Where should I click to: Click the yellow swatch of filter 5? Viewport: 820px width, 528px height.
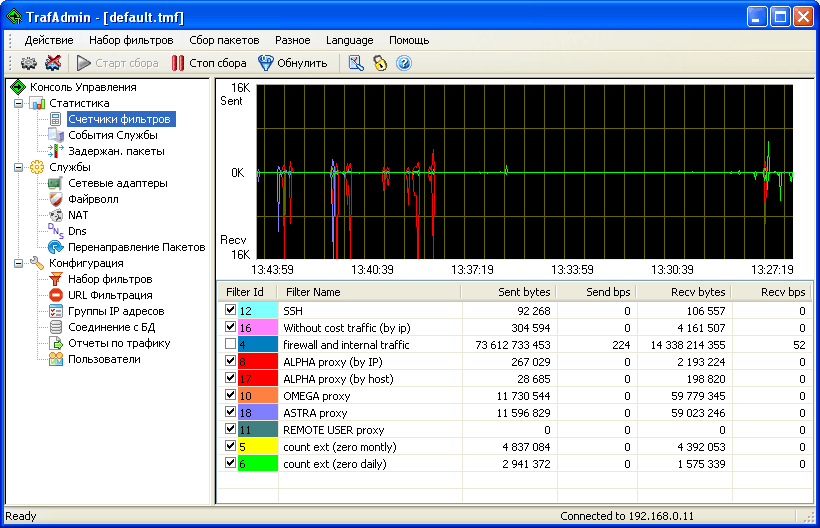coord(257,447)
